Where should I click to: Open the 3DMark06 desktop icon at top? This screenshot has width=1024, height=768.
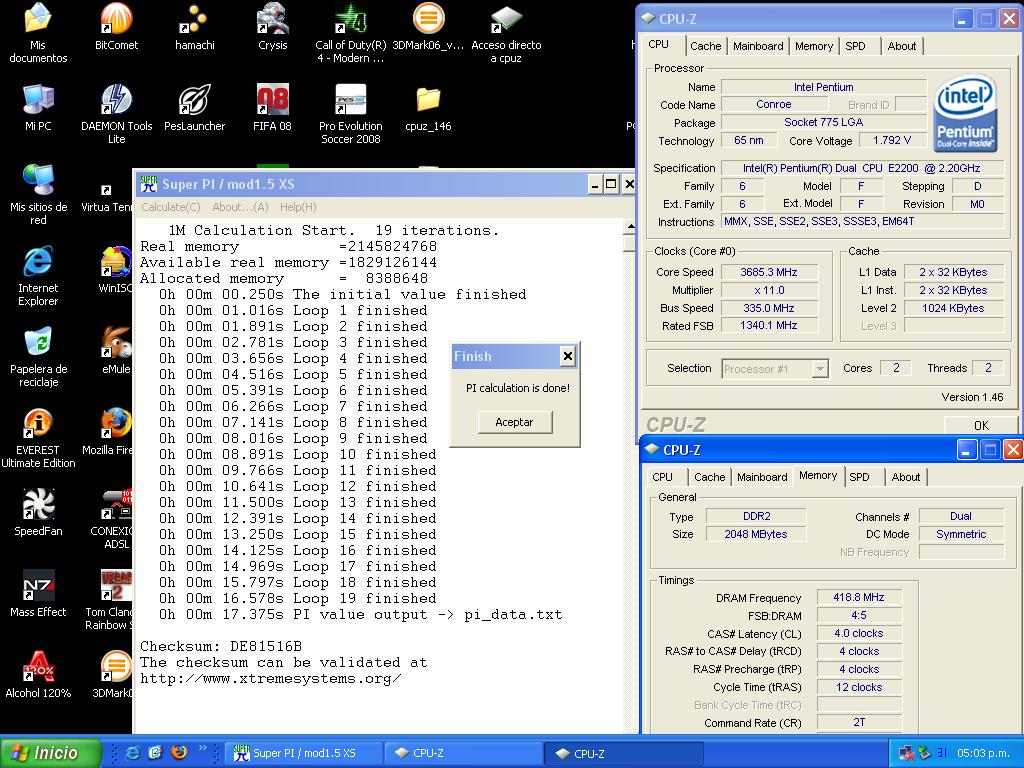click(428, 27)
